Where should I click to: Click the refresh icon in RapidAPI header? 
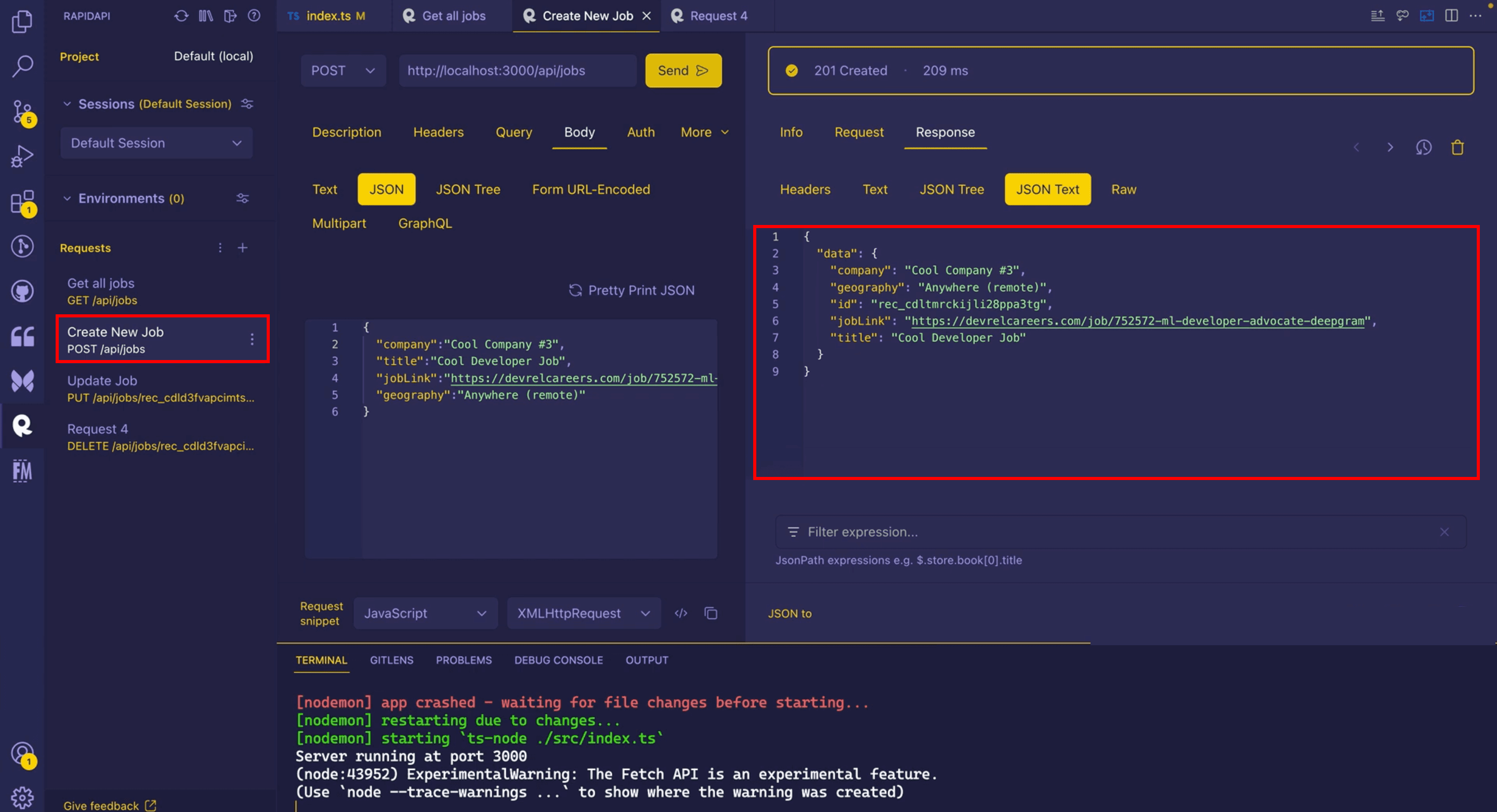[x=181, y=16]
